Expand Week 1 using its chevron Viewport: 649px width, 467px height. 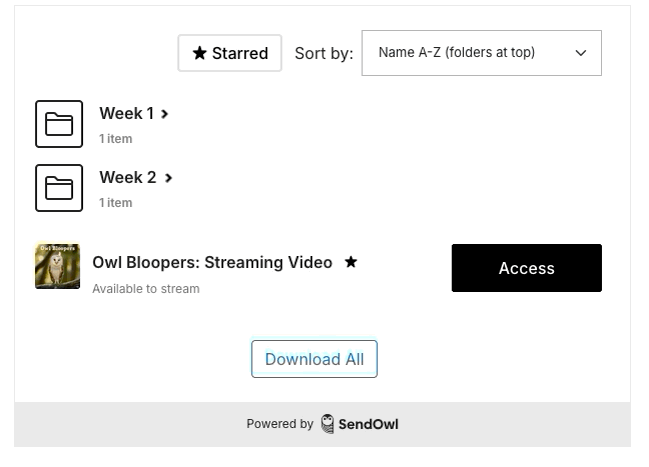point(165,114)
